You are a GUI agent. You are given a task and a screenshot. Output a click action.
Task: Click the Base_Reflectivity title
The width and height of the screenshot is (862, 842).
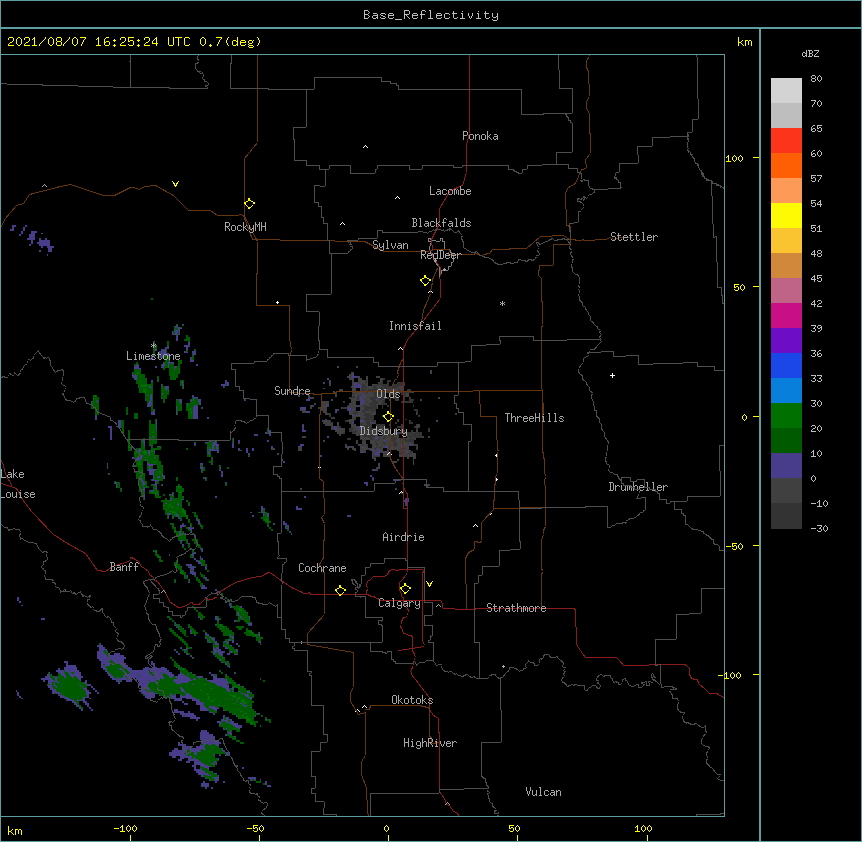click(x=431, y=15)
